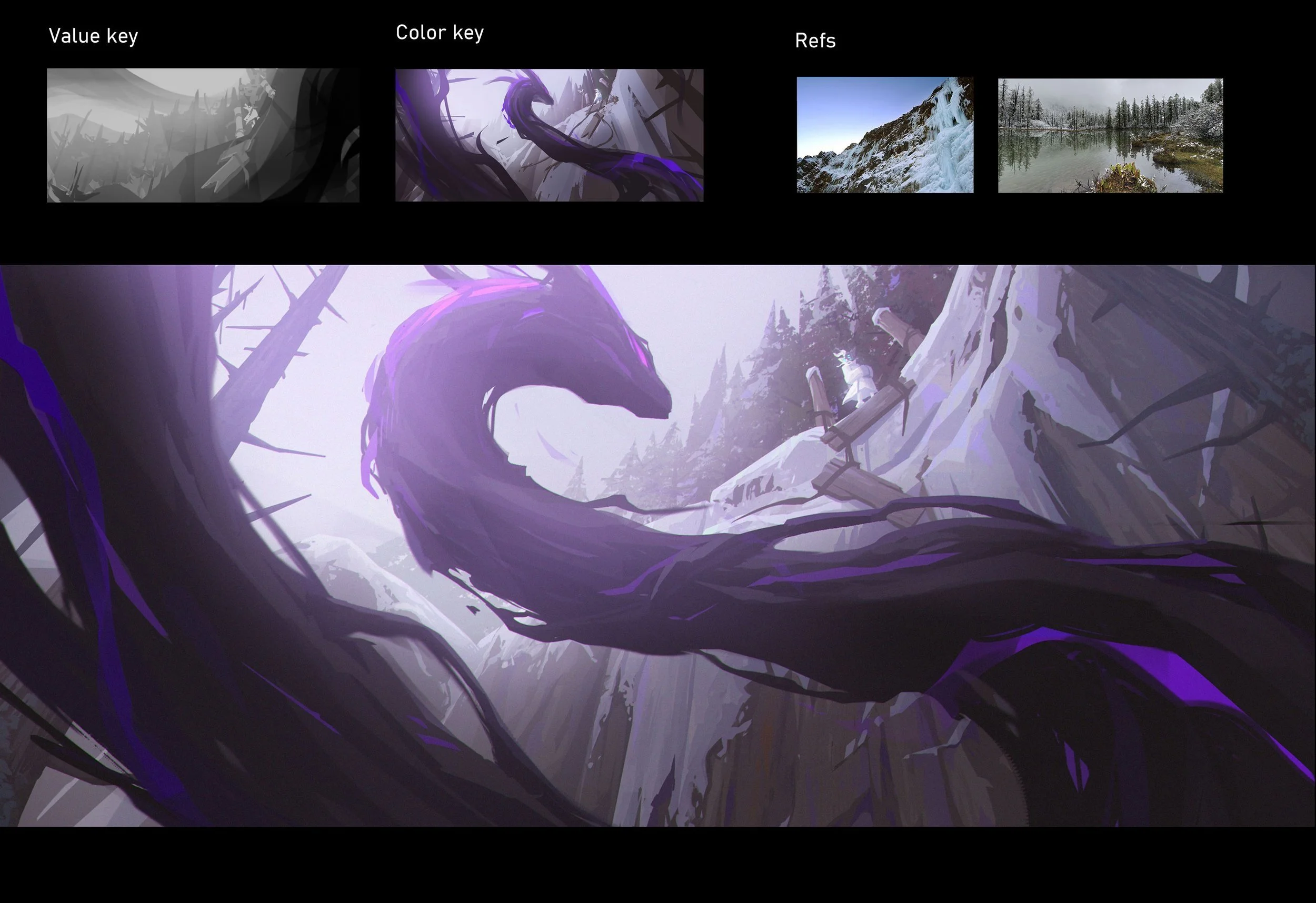Viewport: 1316px width, 903px height.
Task: Click the "Value key" text label
Action: pos(93,36)
